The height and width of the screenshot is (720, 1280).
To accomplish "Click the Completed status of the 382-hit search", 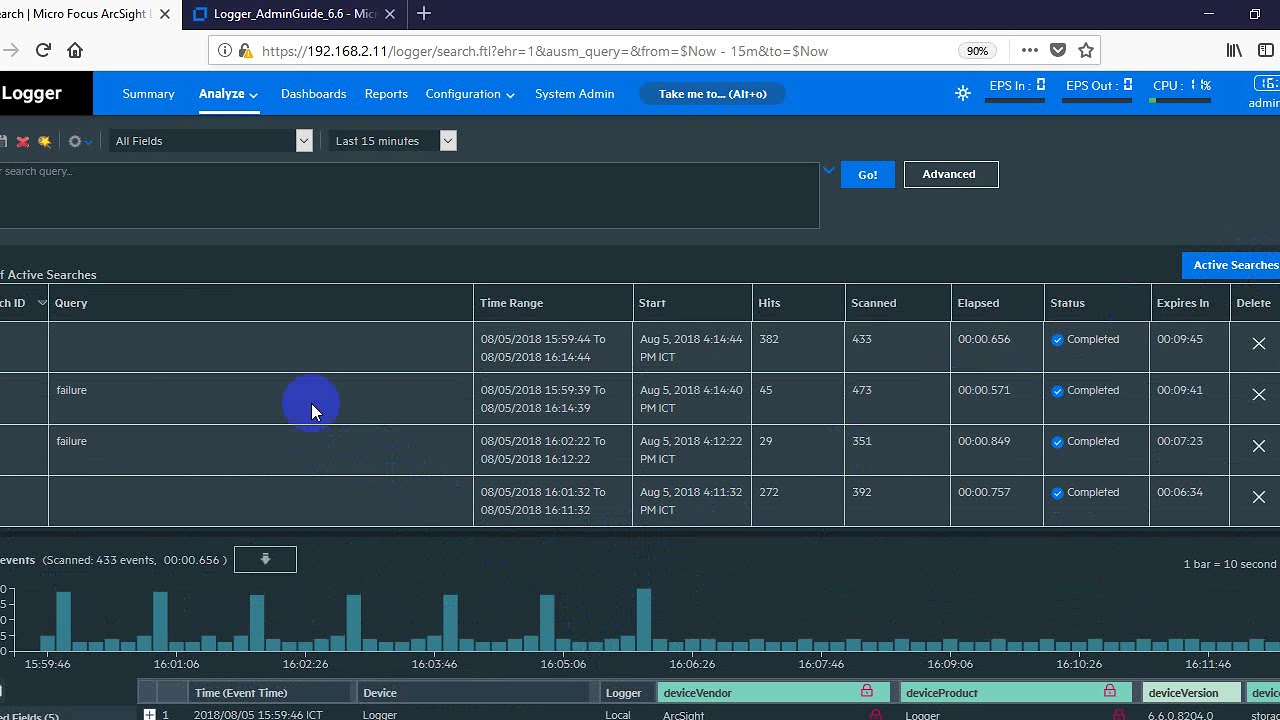I will coord(1085,339).
